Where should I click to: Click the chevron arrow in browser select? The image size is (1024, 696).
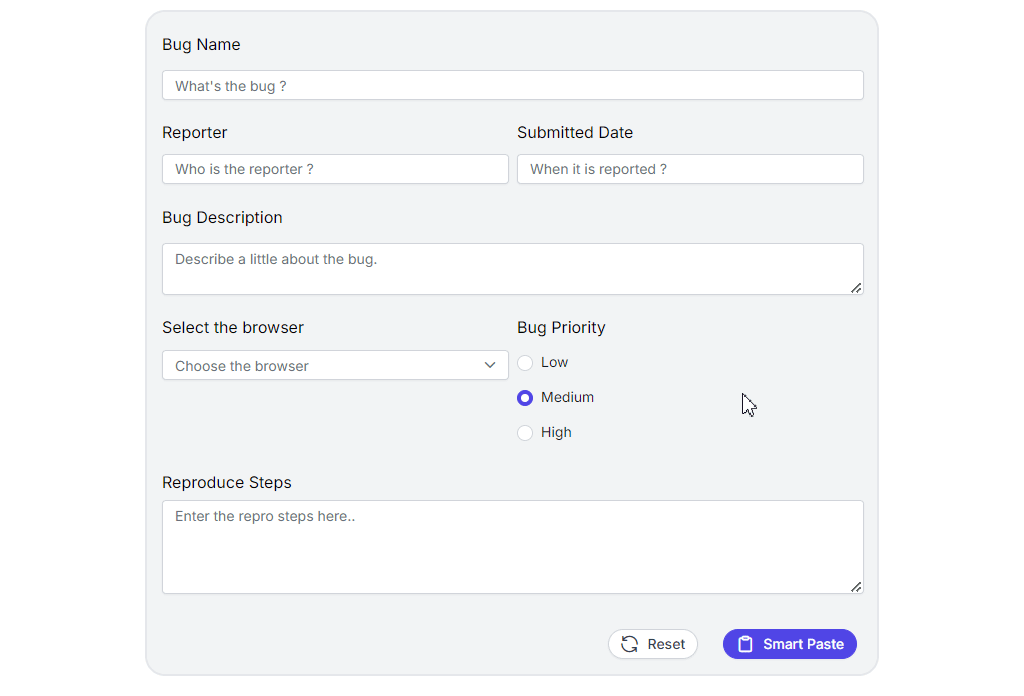pyautogui.click(x=490, y=365)
